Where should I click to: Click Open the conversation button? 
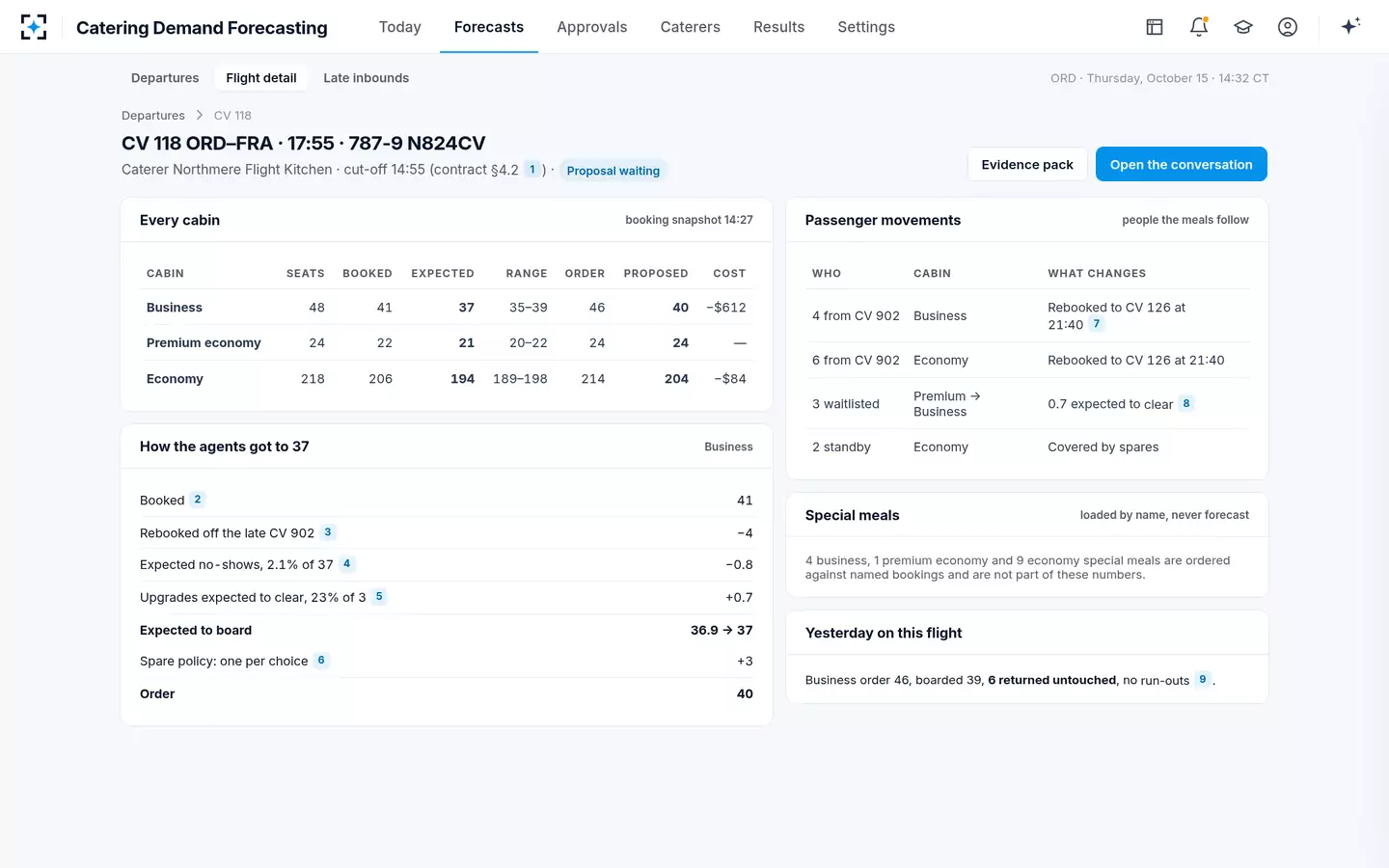tap(1182, 165)
